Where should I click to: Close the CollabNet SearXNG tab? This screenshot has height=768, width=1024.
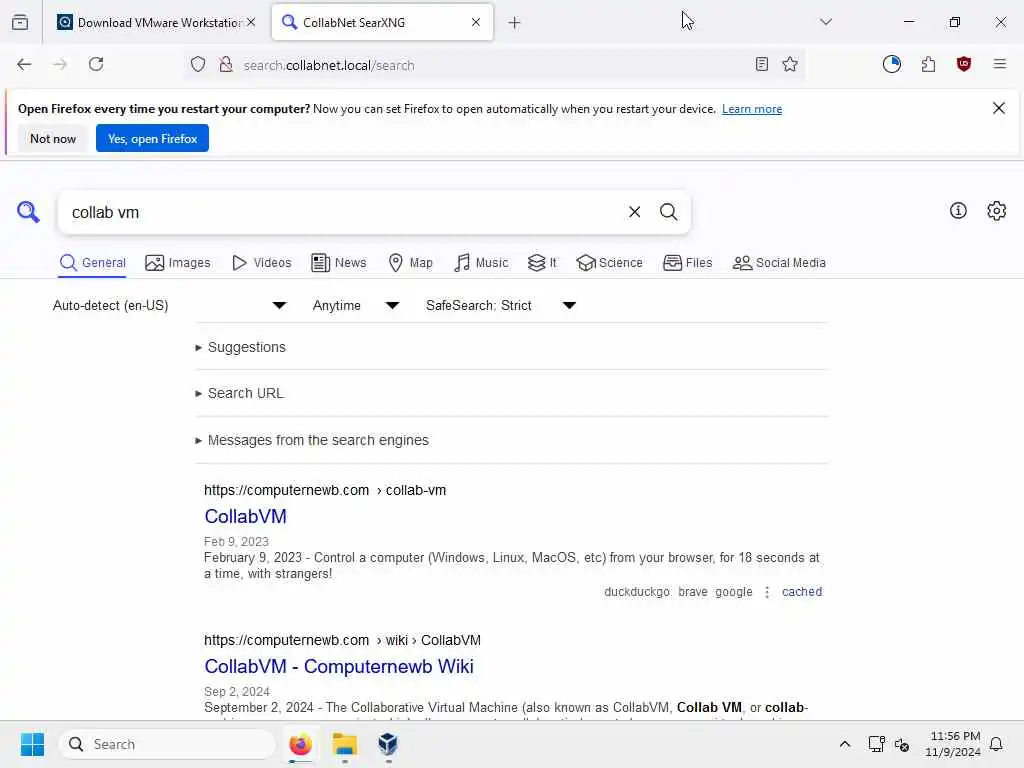476,22
